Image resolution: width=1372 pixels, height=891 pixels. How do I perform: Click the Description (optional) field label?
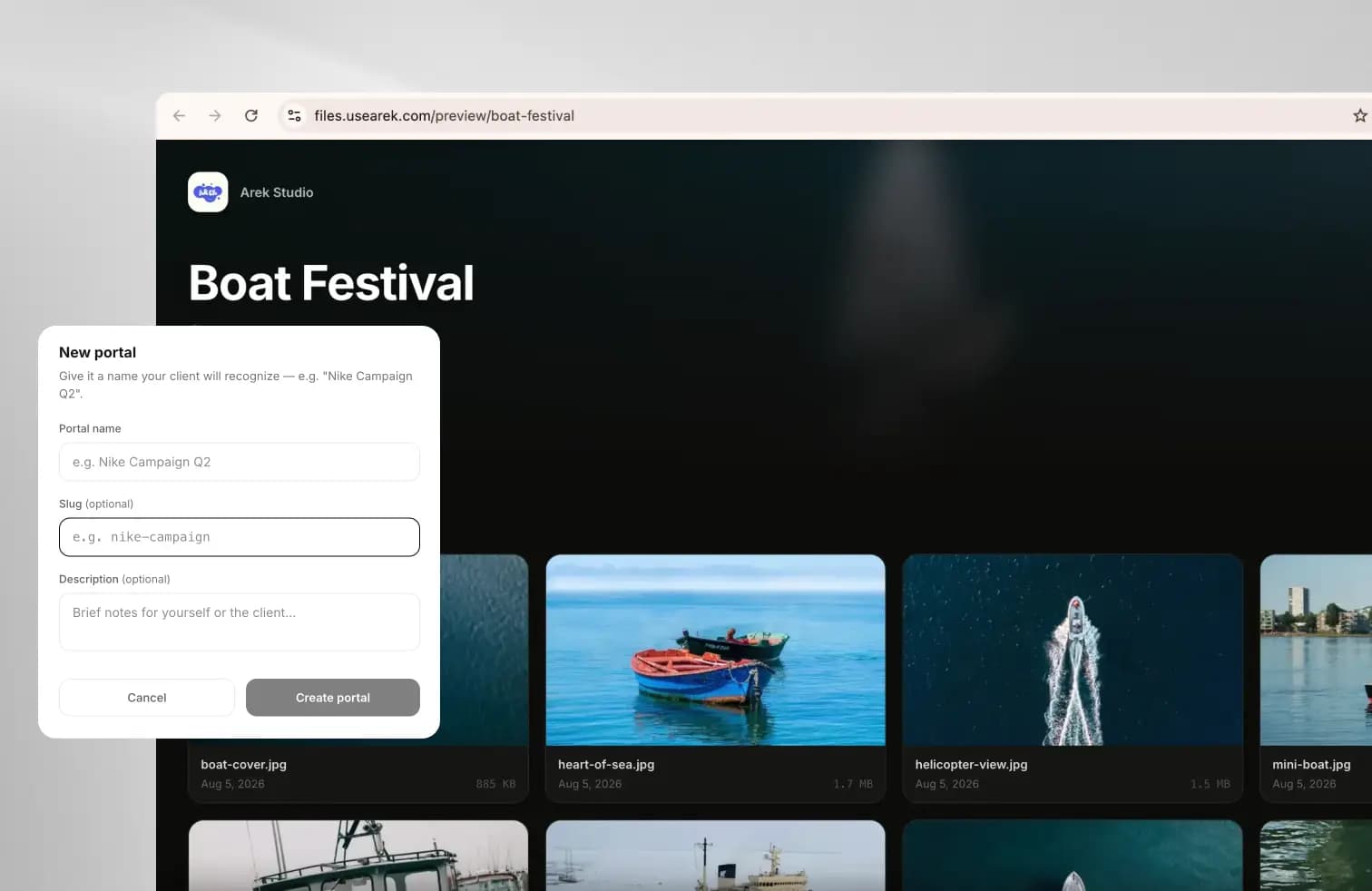tap(114, 579)
